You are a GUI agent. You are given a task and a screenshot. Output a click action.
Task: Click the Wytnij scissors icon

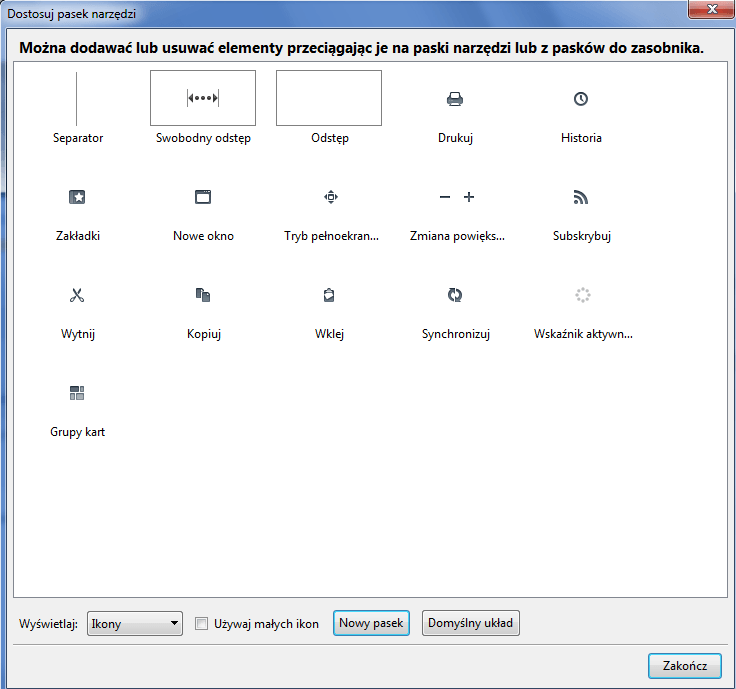tap(77, 295)
